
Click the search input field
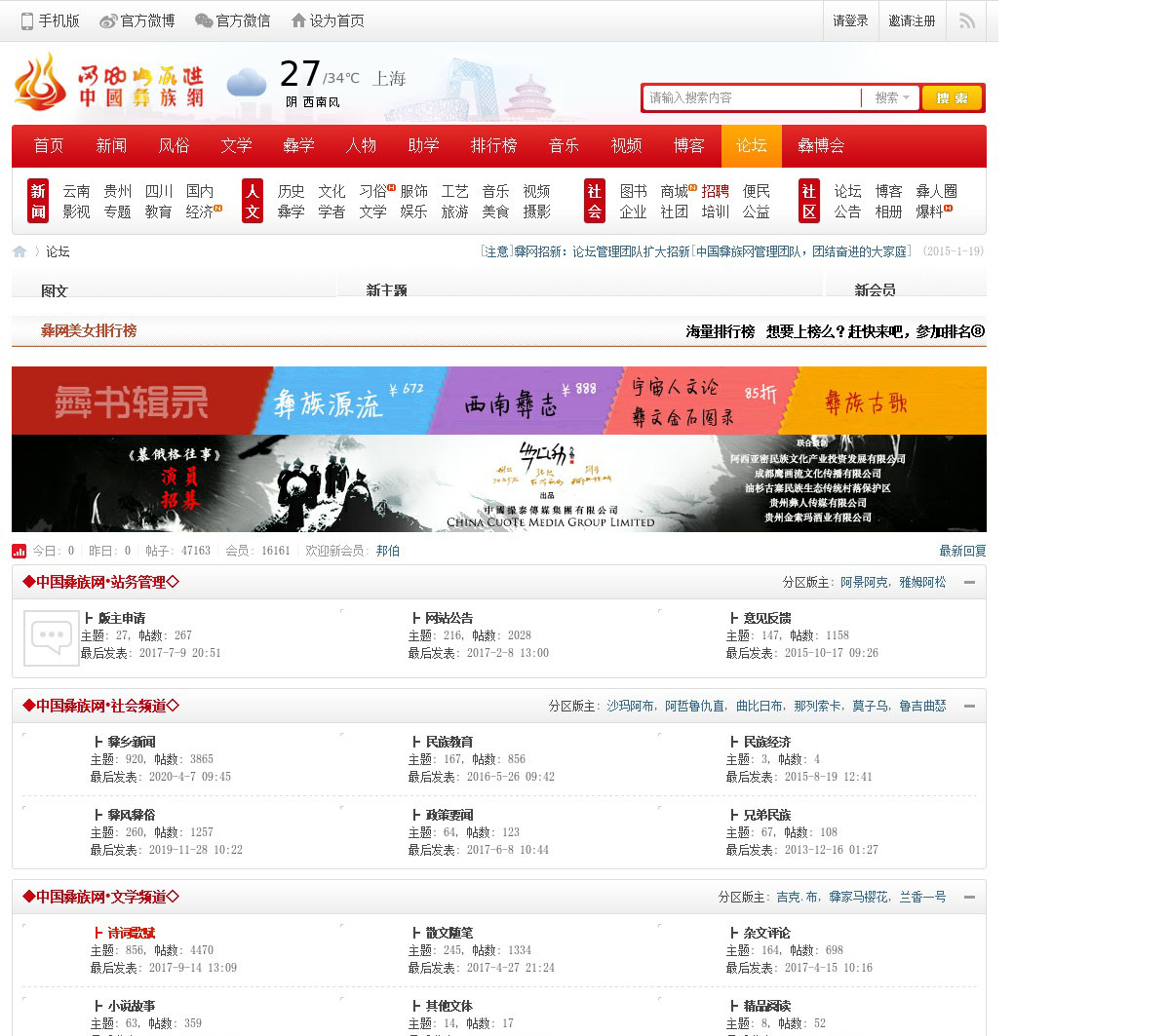click(x=751, y=97)
